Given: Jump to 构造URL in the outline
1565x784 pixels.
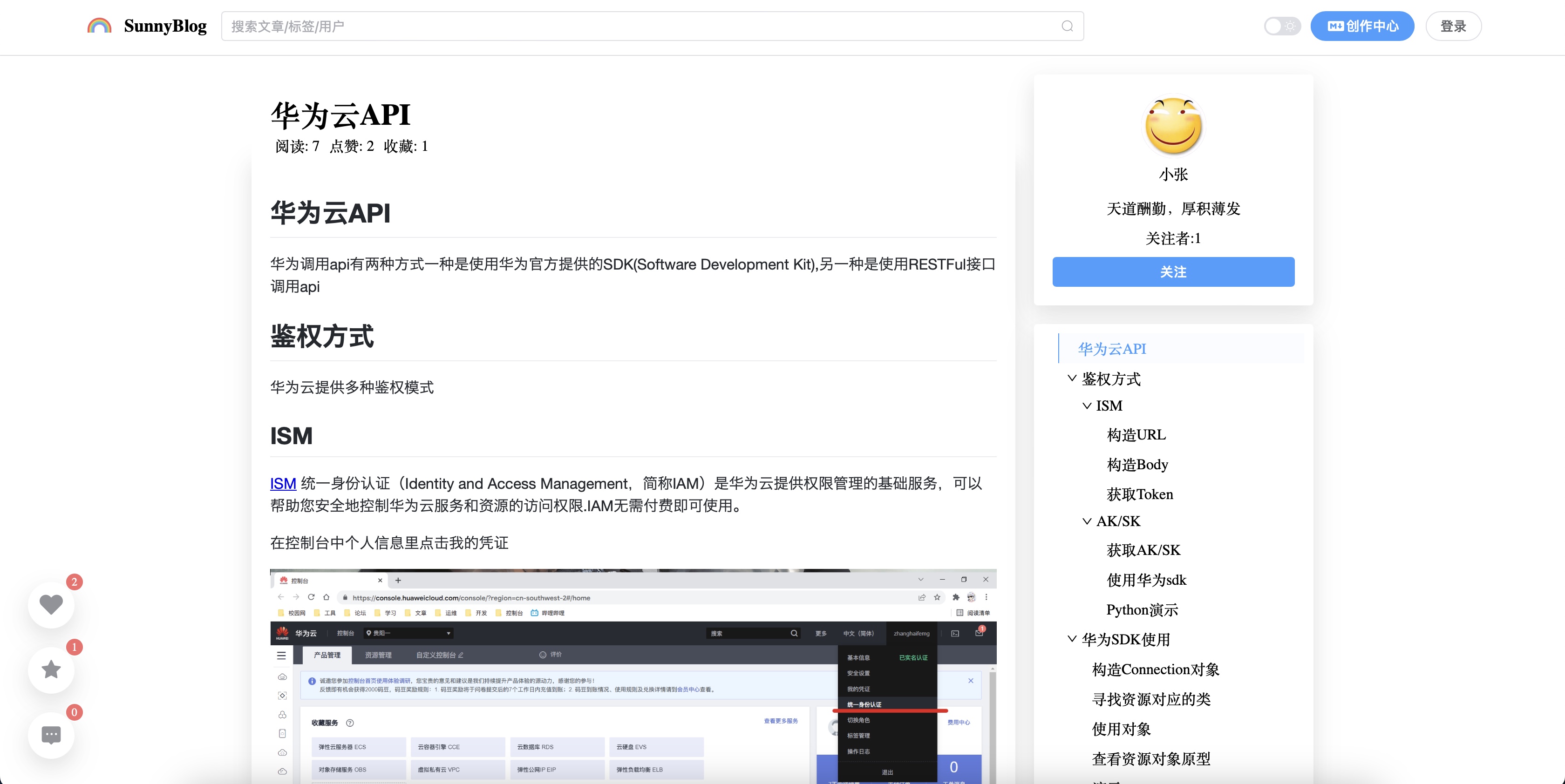Looking at the screenshot, I should tap(1136, 435).
